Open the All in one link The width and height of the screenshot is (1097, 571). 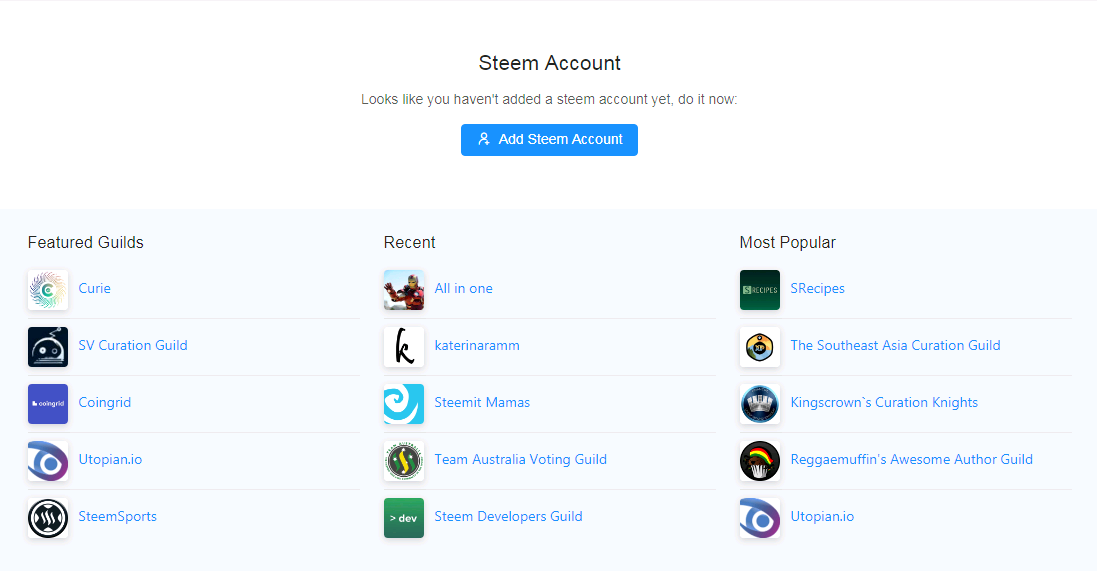tap(463, 288)
